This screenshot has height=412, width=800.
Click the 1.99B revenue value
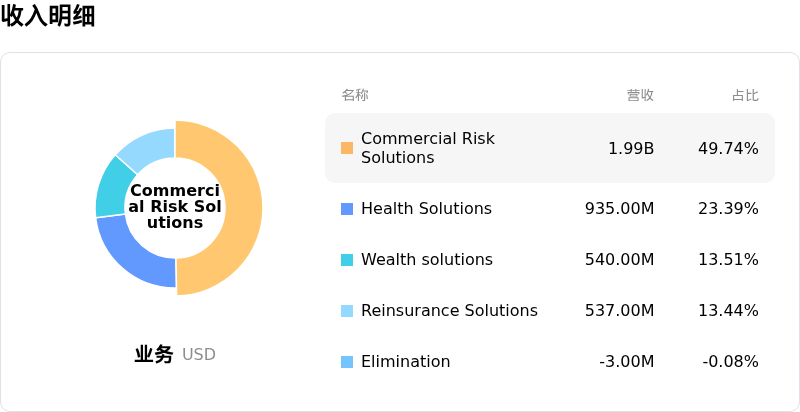coord(631,148)
